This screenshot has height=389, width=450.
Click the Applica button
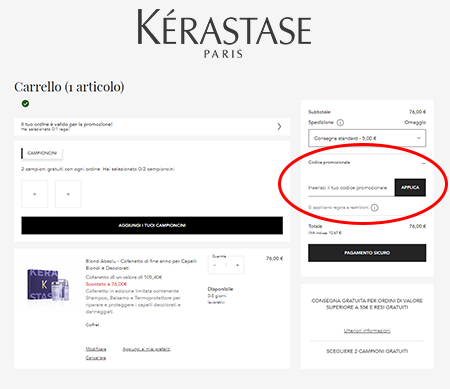coord(410,187)
